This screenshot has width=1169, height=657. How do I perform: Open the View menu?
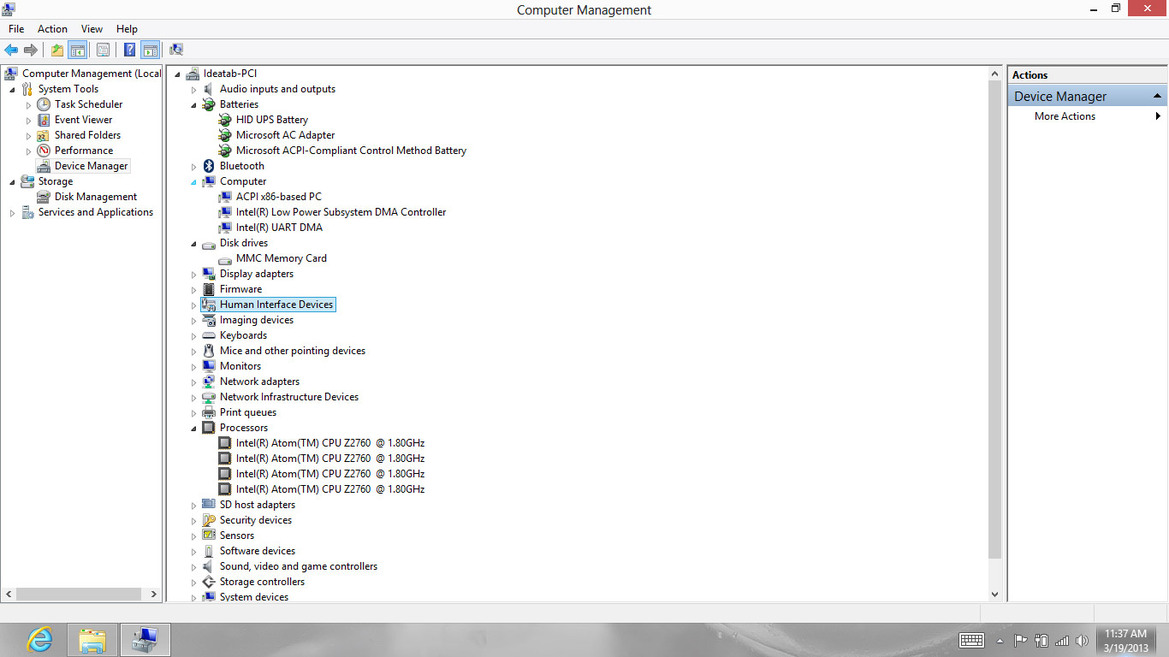[92, 29]
